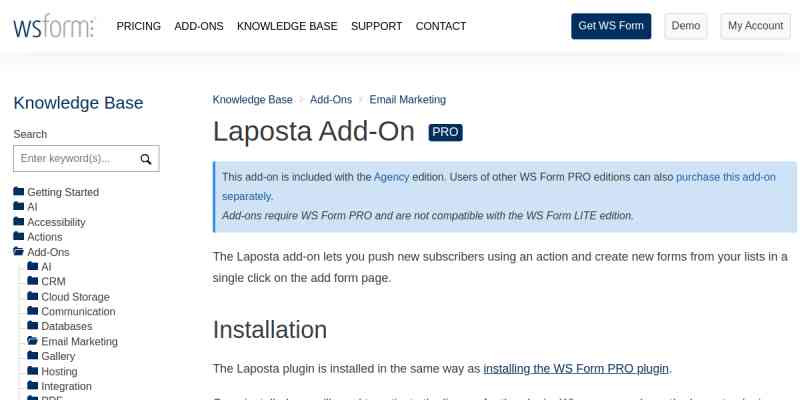Click the Get WS Form button
This screenshot has width=800, height=400.
point(611,26)
